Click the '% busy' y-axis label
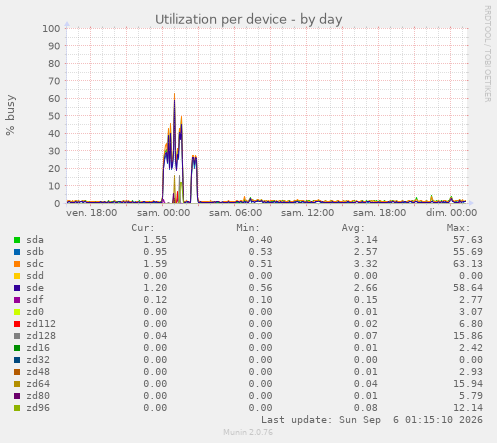The image size is (497, 443). tap(10, 115)
